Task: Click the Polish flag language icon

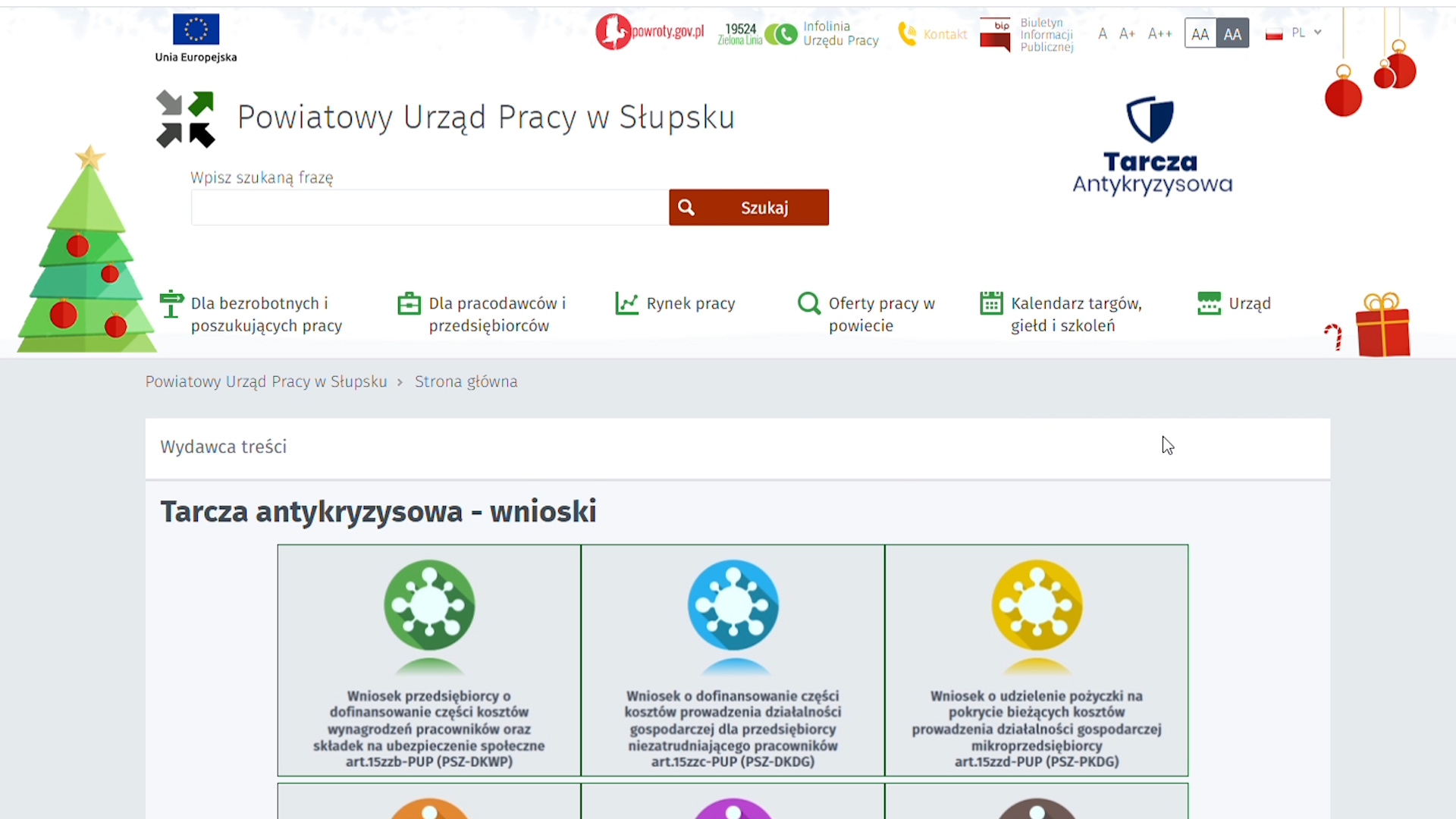Action: click(x=1274, y=34)
